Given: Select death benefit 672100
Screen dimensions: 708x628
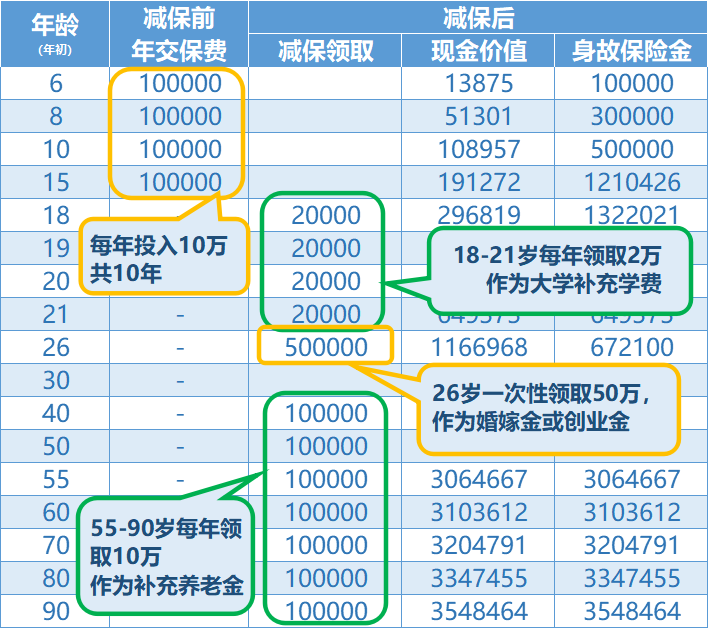Looking at the screenshot, I should click(x=632, y=347).
